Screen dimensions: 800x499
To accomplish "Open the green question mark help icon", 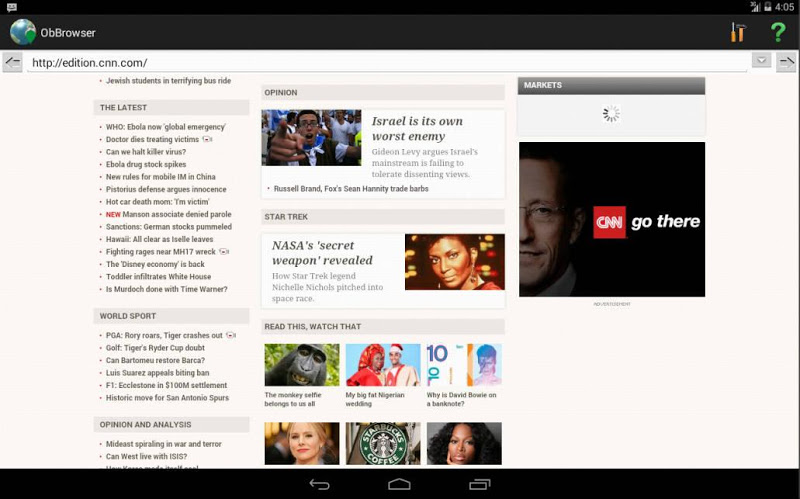I will (778, 33).
